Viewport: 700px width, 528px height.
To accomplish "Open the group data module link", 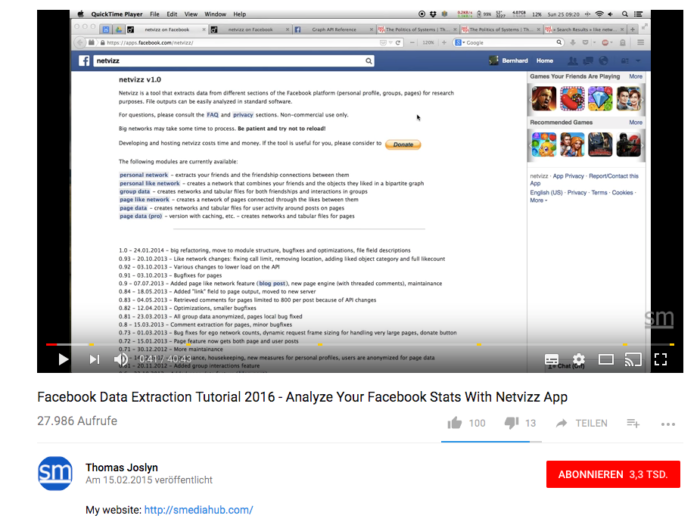I will click(x=134, y=191).
